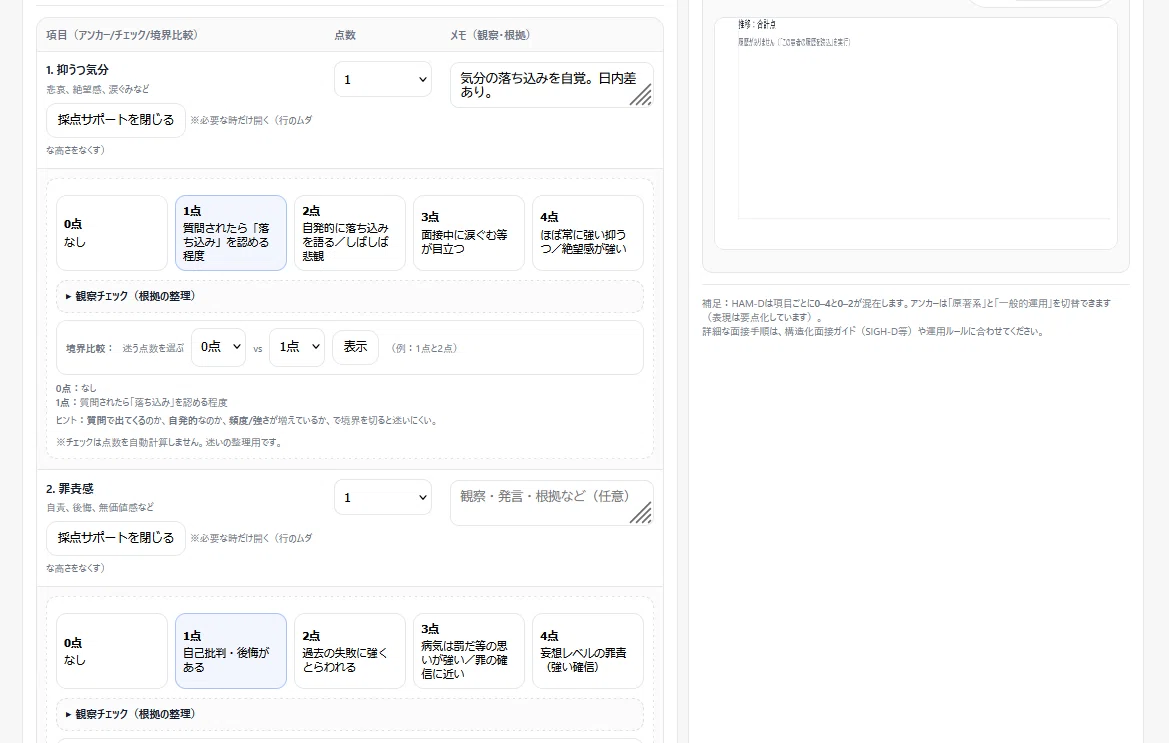Select the 0点 なし anchor for 抑うつ気分
Screen dimensions: 1169x743
112,233
